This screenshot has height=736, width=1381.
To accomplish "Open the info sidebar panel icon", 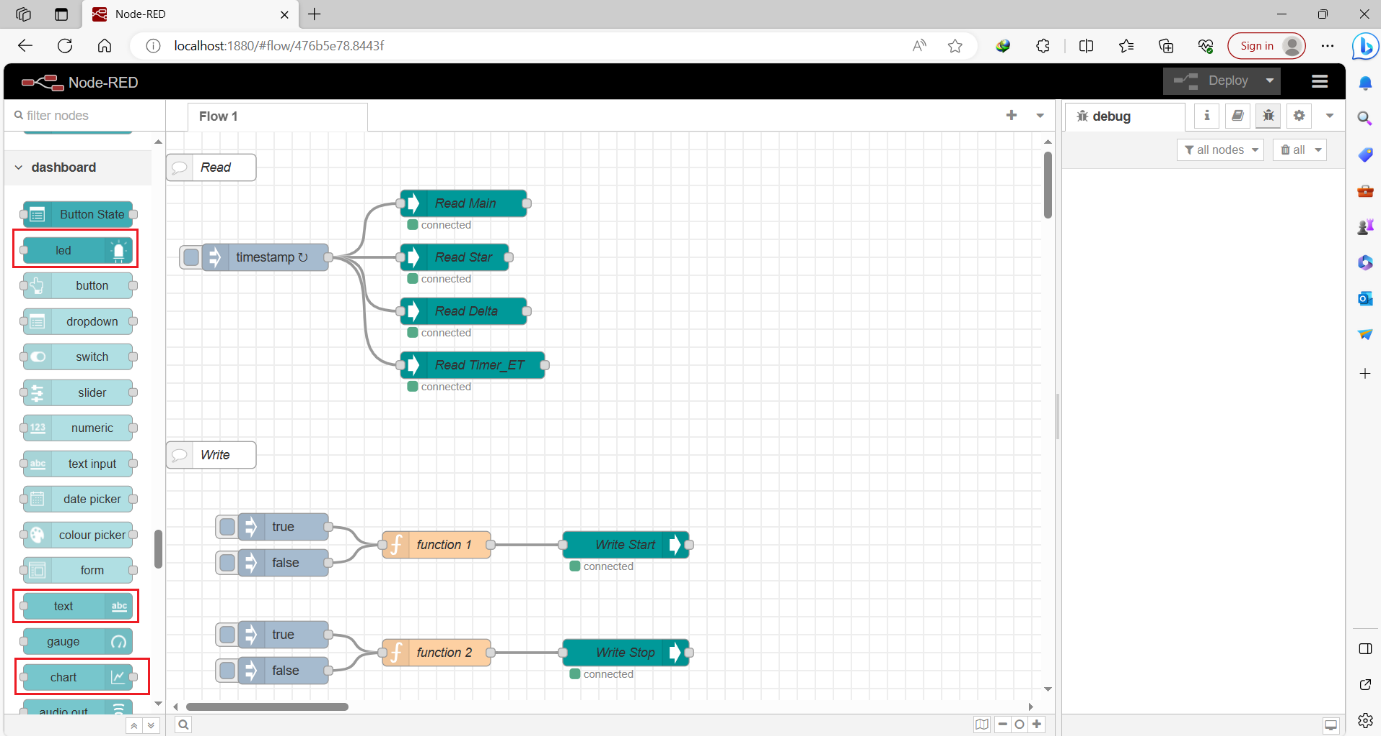I will tap(1206, 115).
